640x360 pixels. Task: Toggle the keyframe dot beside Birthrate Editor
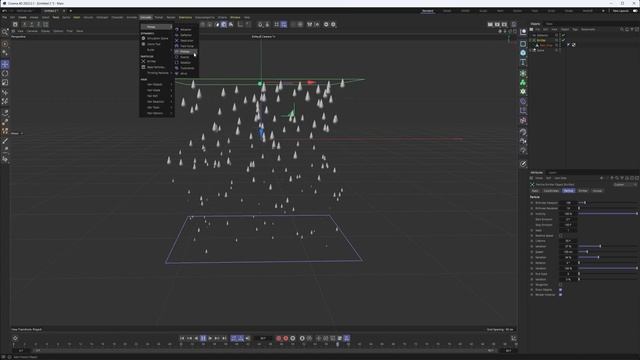(532, 203)
